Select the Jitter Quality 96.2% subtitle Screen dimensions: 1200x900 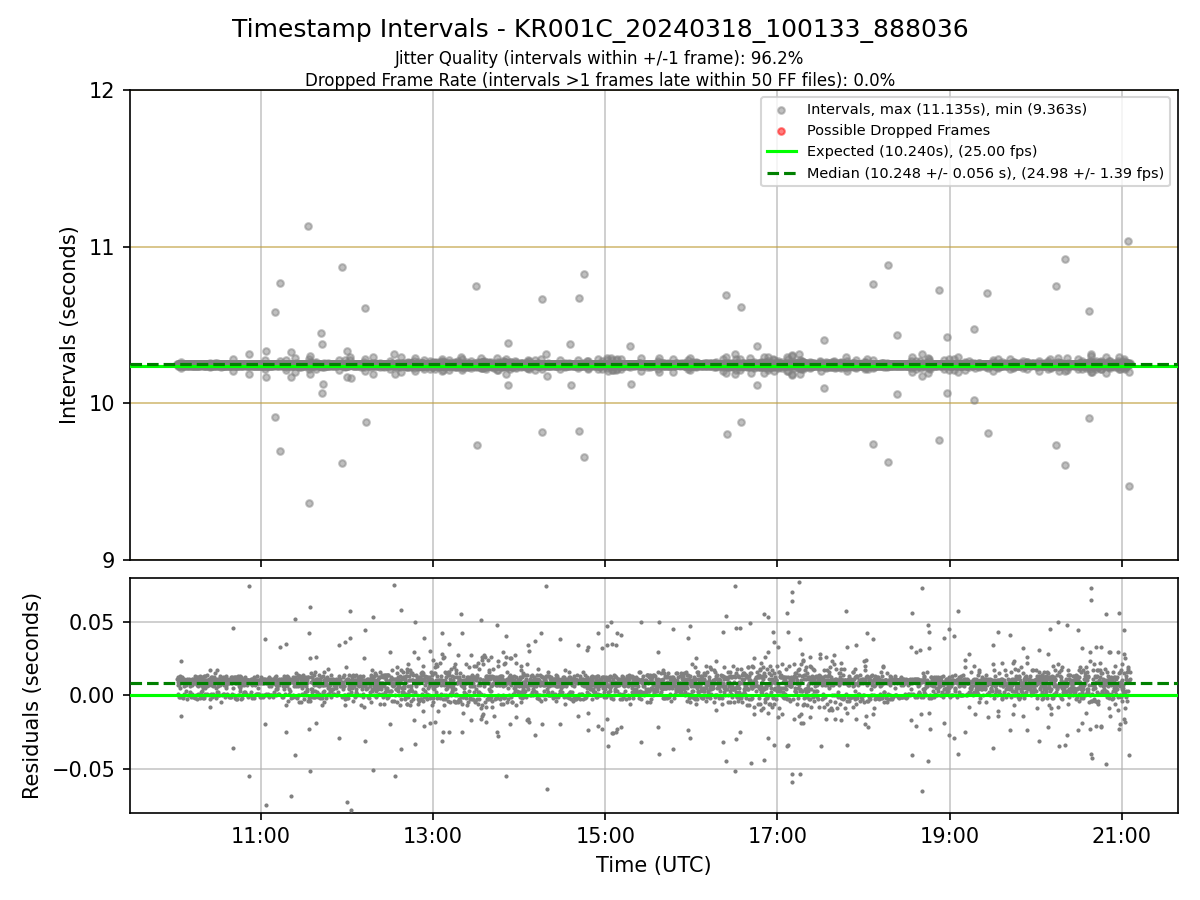pyautogui.click(x=599, y=59)
